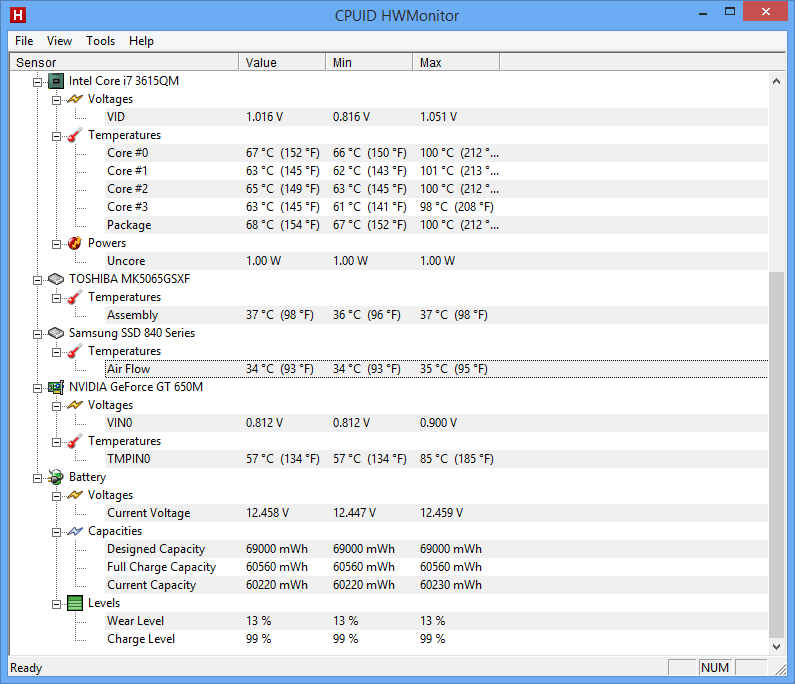
Task: Click the green Levels icon under Battery
Action: [75, 603]
